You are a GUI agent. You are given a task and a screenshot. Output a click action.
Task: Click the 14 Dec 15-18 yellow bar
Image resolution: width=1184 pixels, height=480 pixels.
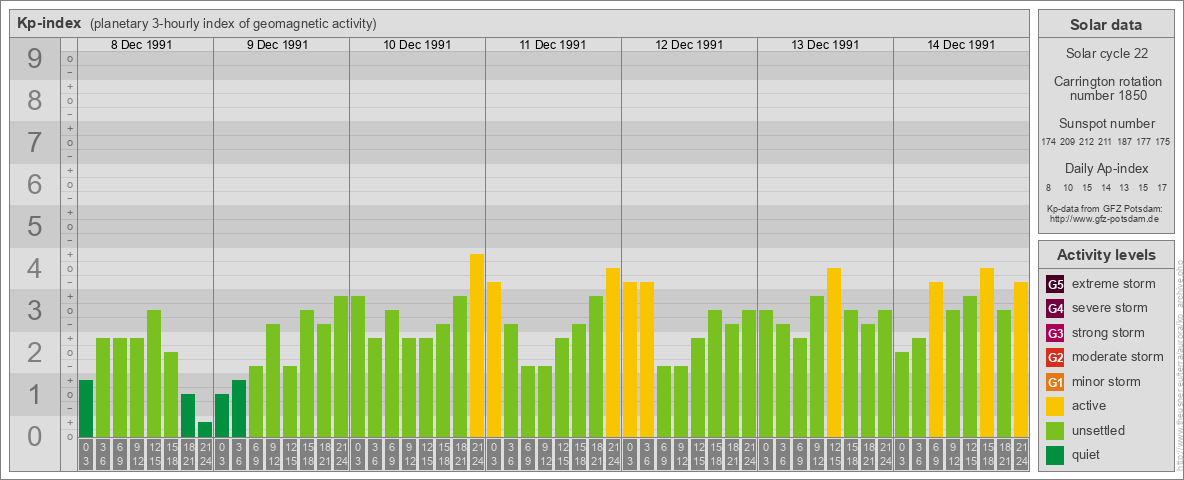(987, 352)
